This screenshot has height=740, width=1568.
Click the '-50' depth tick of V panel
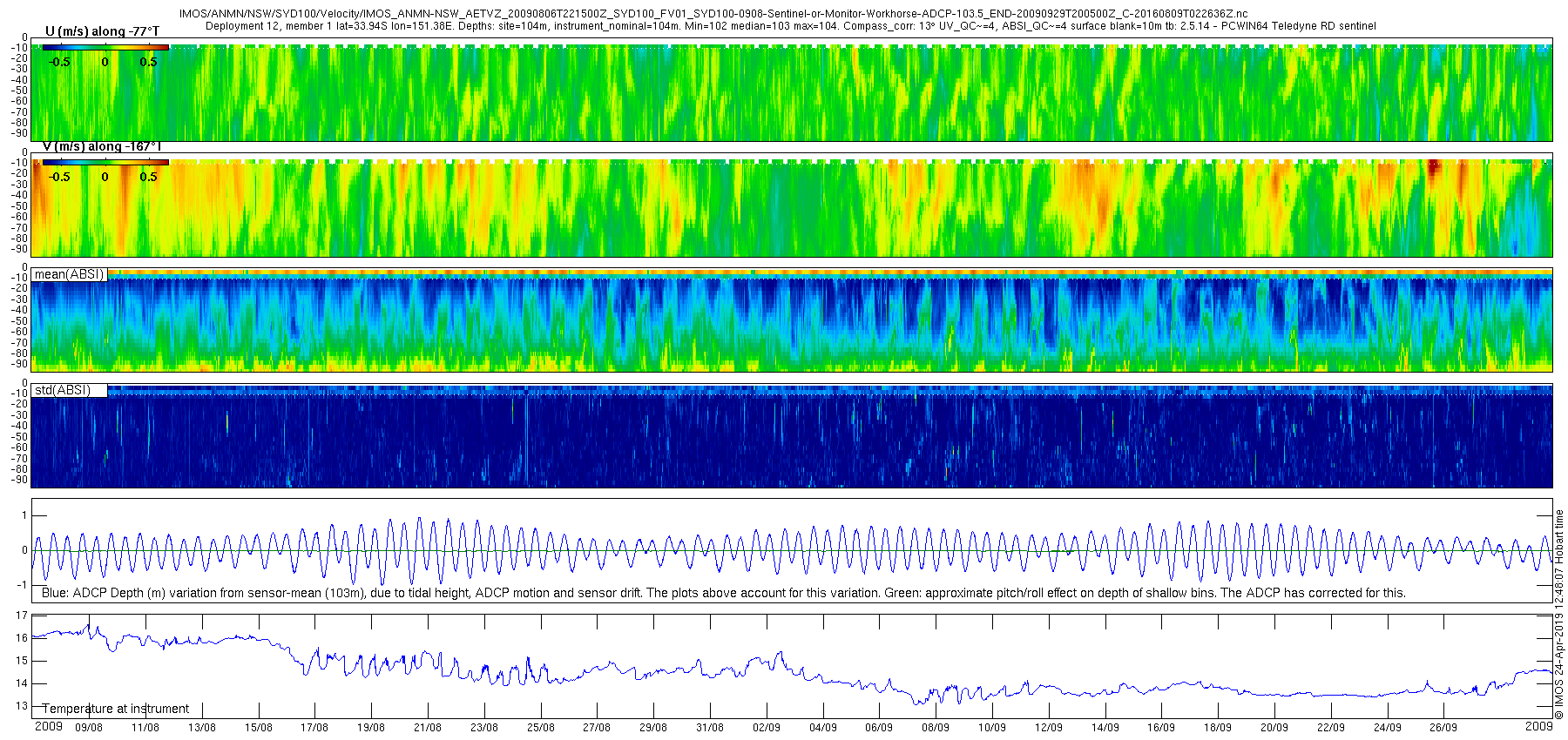tap(19, 205)
